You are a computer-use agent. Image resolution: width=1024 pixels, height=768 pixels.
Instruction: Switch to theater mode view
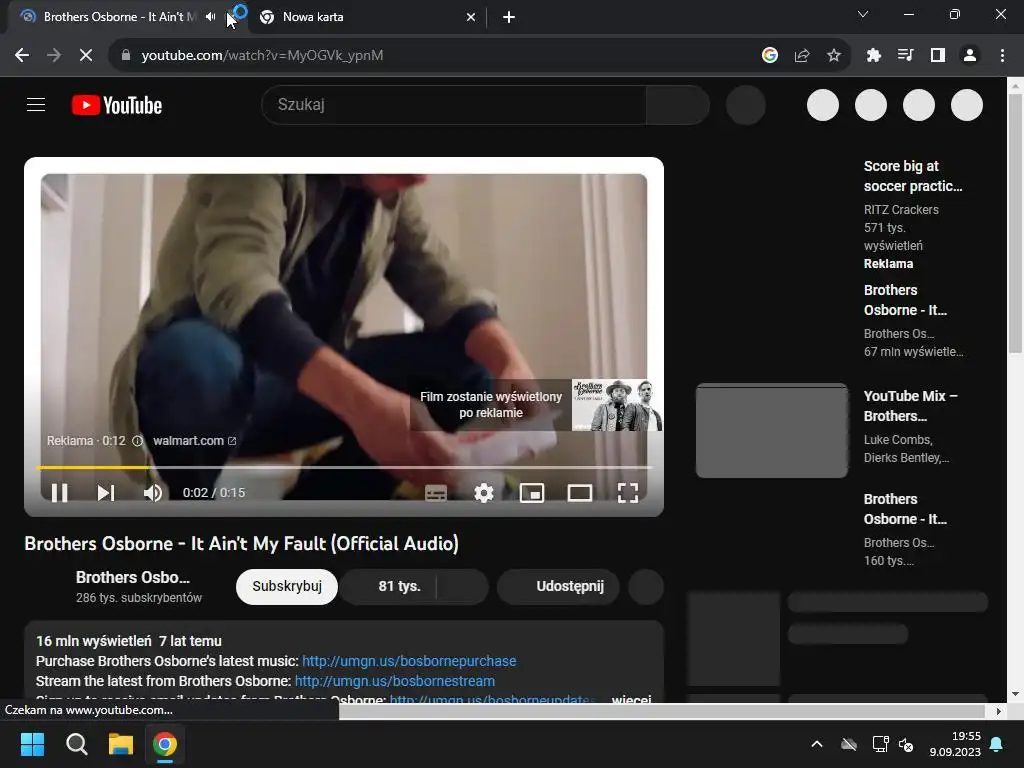coord(579,492)
